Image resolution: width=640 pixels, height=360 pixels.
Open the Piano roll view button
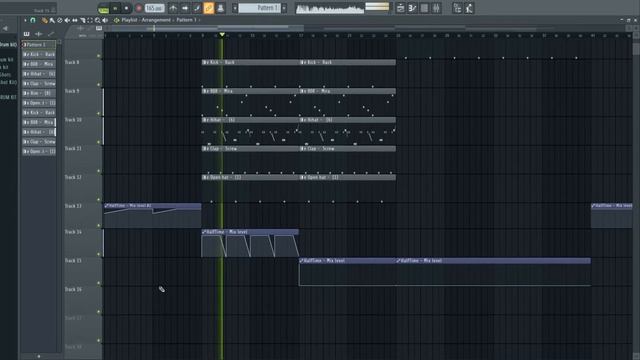[412, 8]
